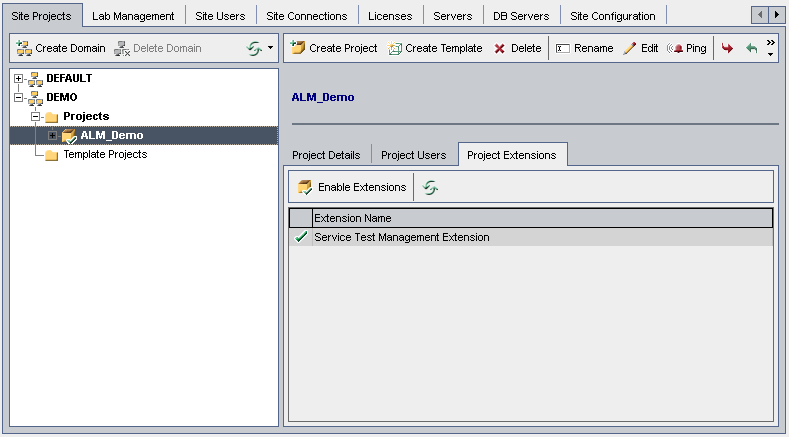The image size is (789, 437).
Task: Click the ALM_Demo project icon
Action: pos(68,135)
